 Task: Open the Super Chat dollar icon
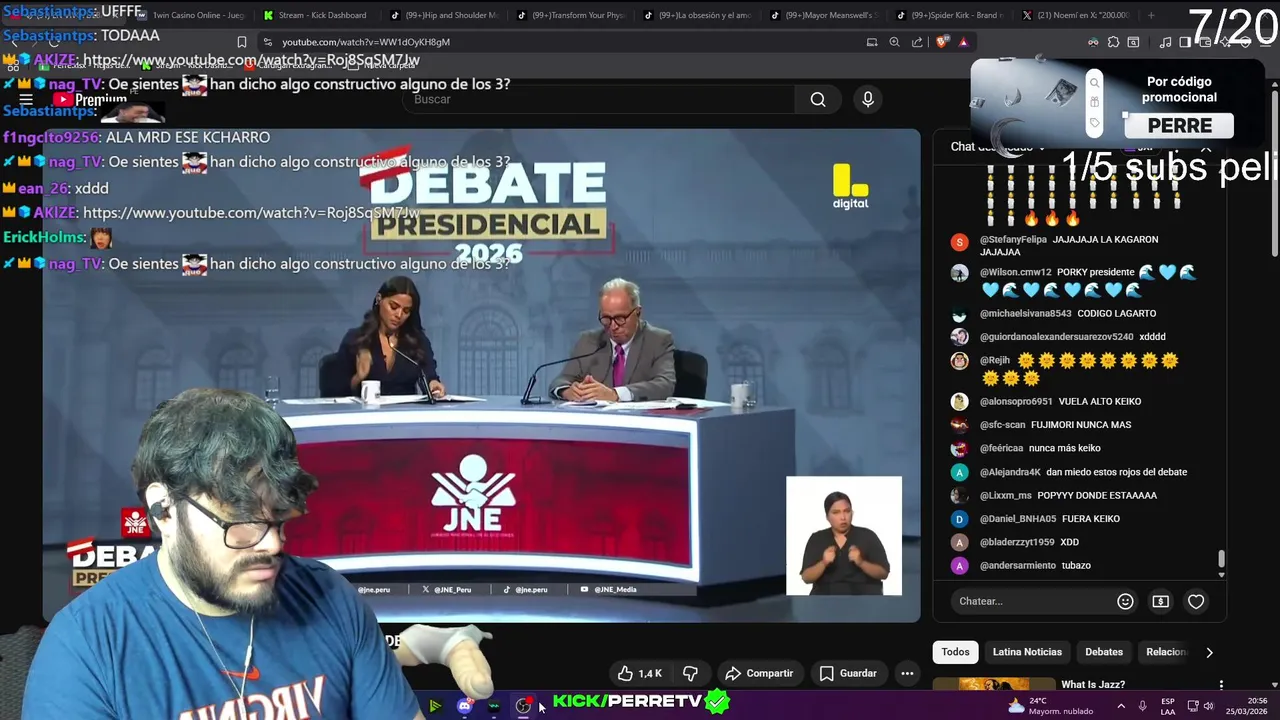click(1160, 601)
